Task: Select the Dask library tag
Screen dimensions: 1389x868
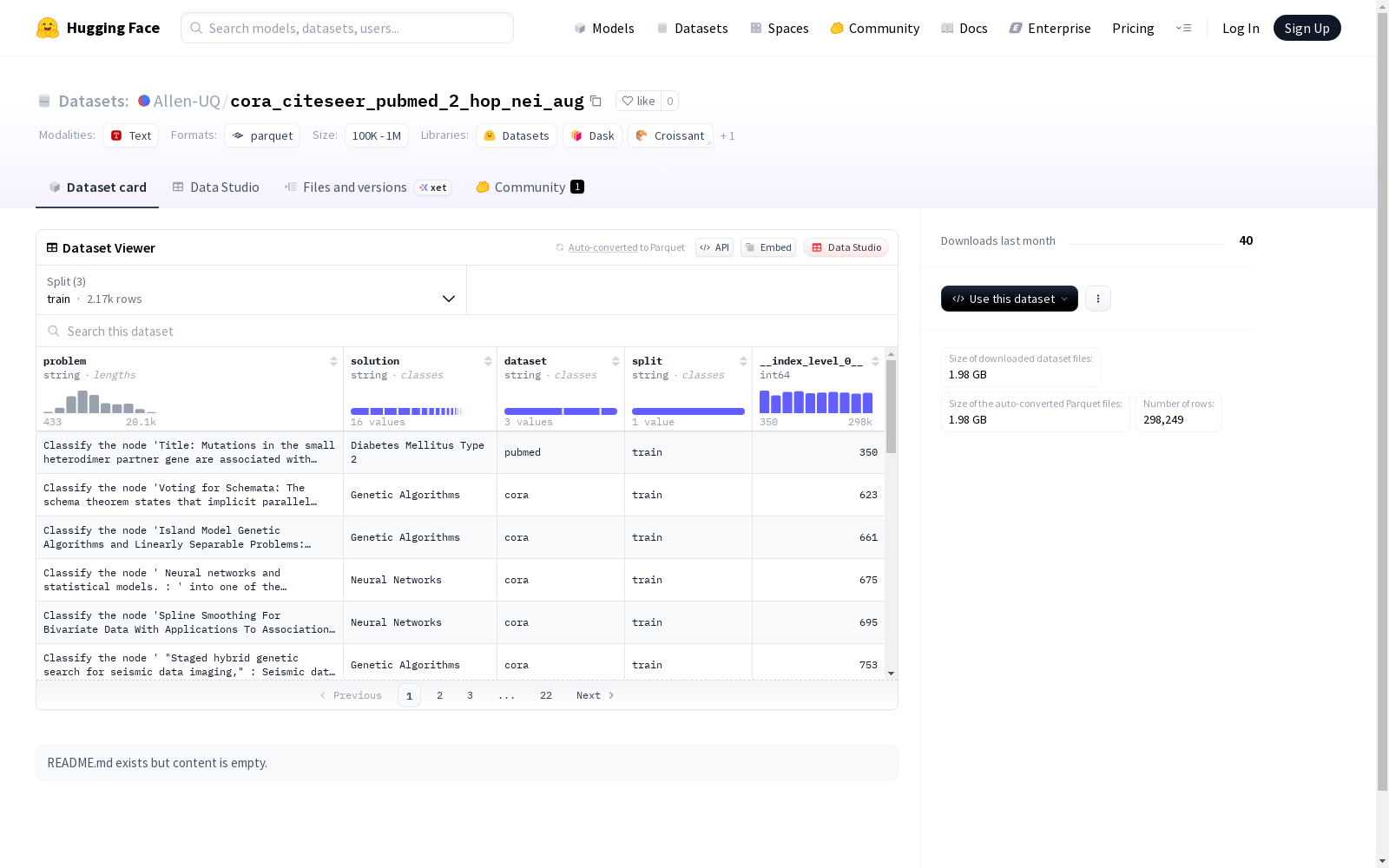Action: click(593, 135)
